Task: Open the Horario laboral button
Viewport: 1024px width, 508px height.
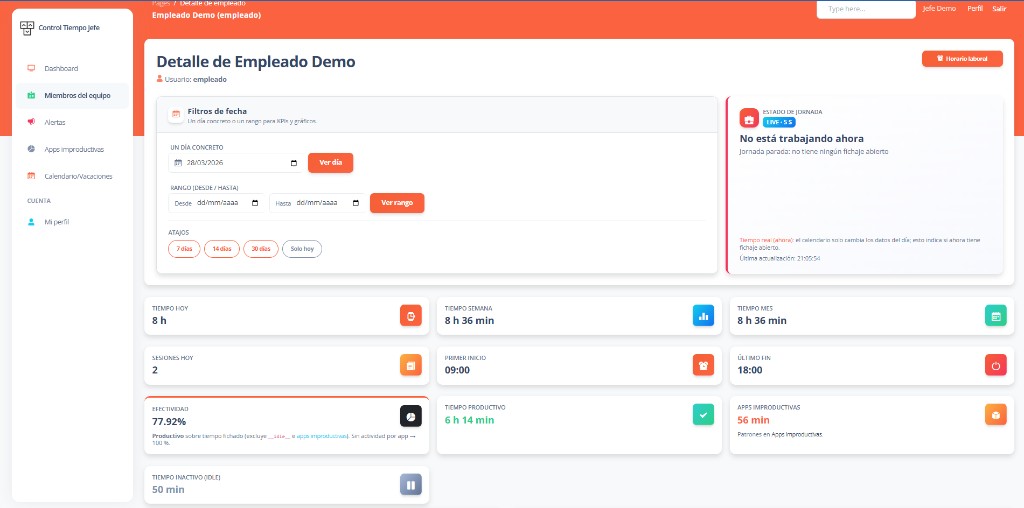Action: (962, 59)
